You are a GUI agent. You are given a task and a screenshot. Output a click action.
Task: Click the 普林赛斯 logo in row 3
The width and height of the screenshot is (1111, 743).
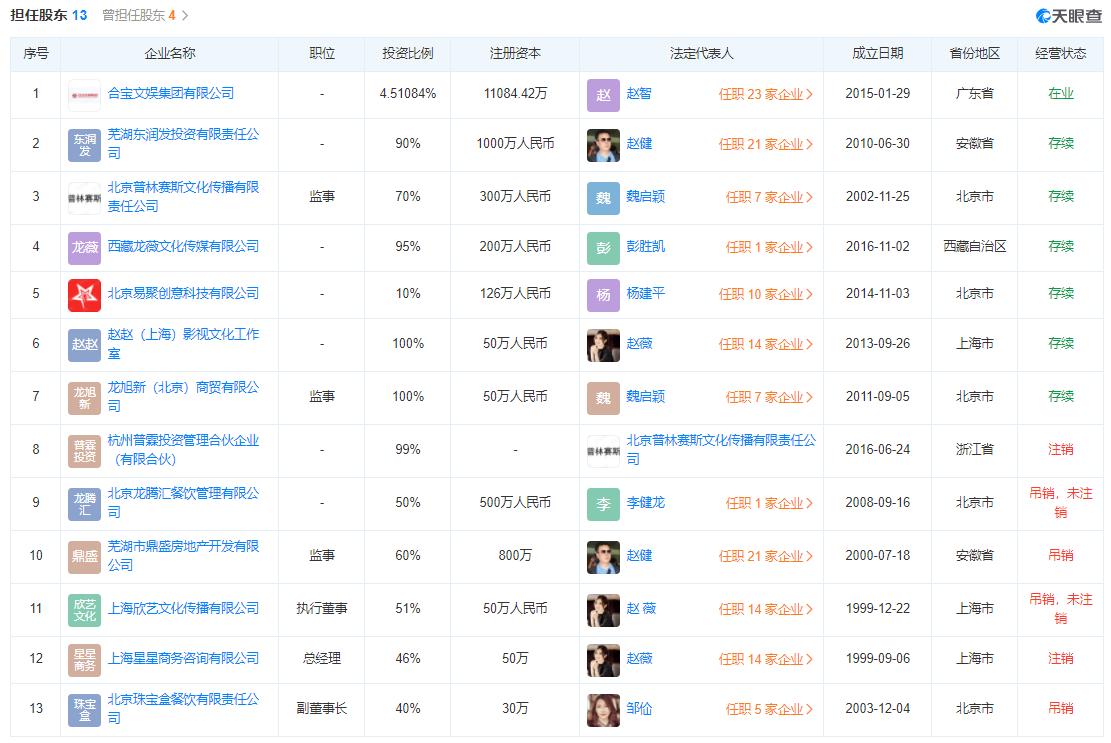(x=84, y=198)
